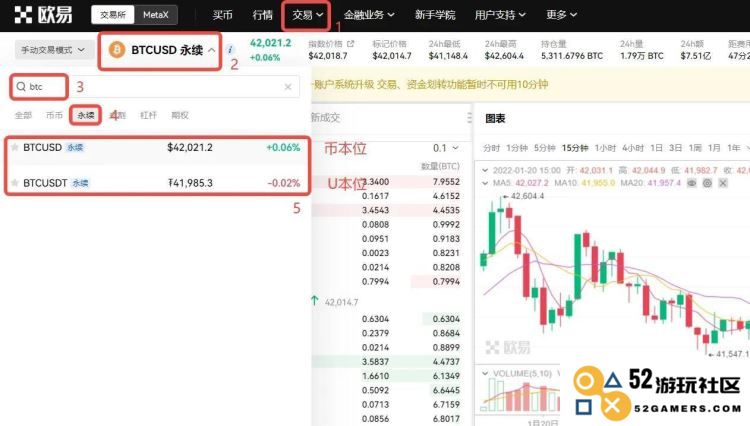Click the 24h最低 value $41,148.4

(x=448, y=56)
